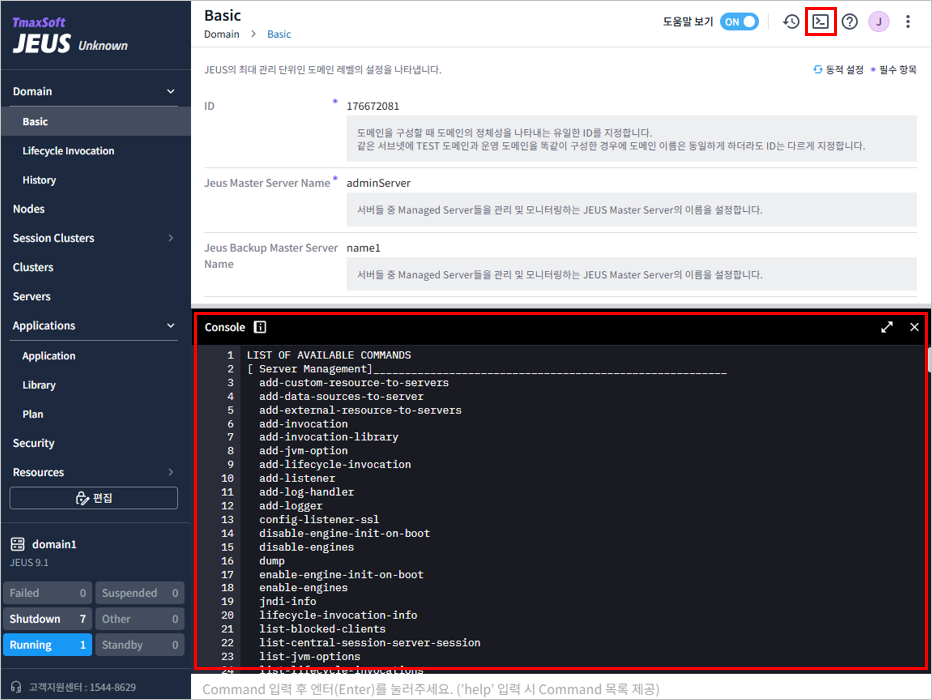Expand the Session Clusters menu
The image size is (932, 700).
point(170,238)
